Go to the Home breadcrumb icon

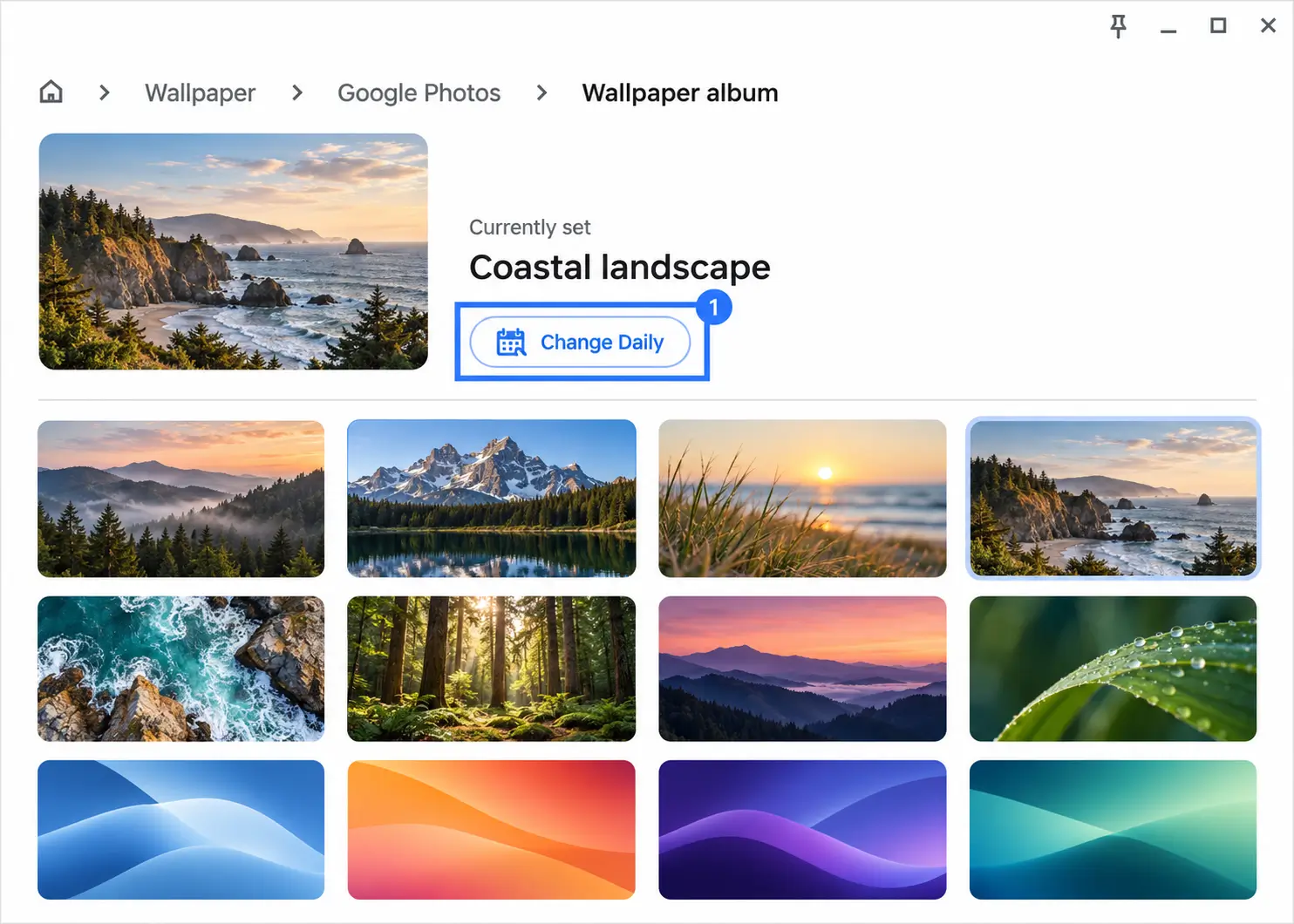point(51,92)
